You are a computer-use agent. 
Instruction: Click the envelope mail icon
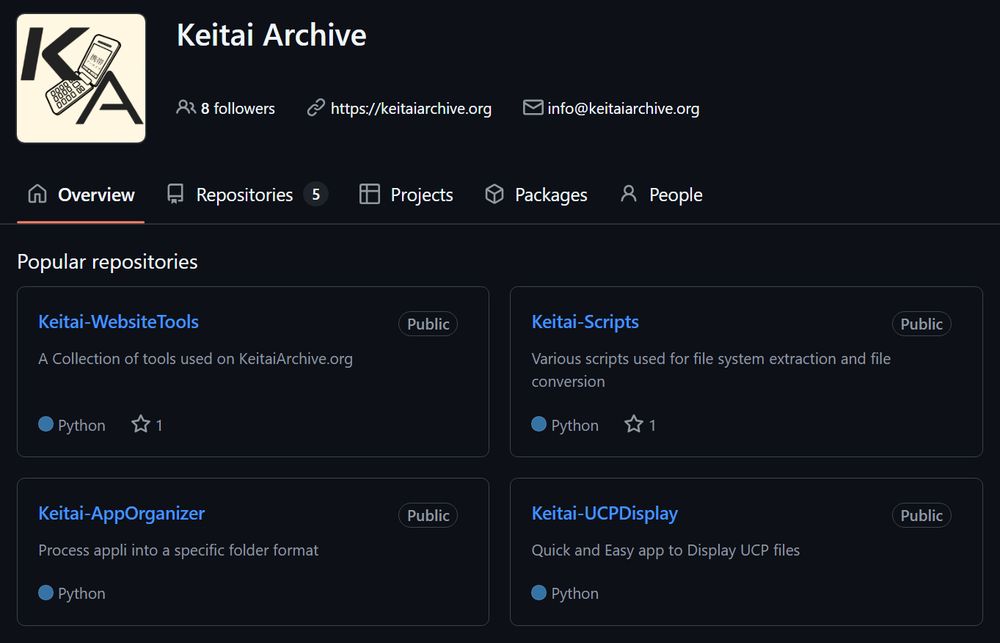coord(533,107)
